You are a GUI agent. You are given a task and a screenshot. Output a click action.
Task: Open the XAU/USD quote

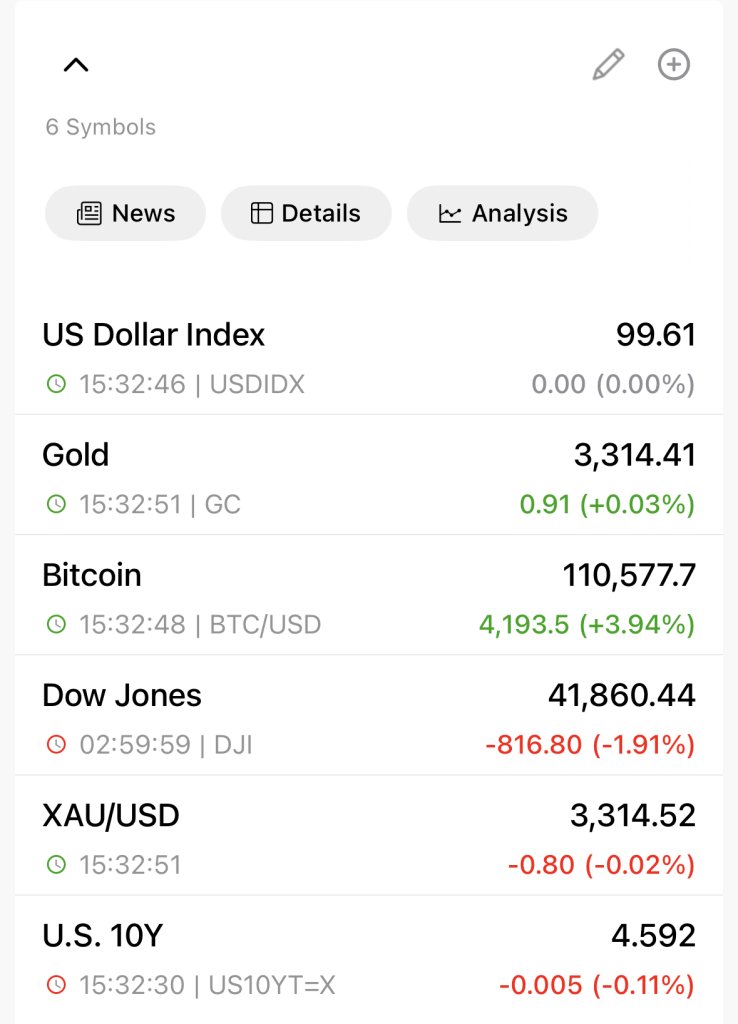pyautogui.click(x=369, y=835)
